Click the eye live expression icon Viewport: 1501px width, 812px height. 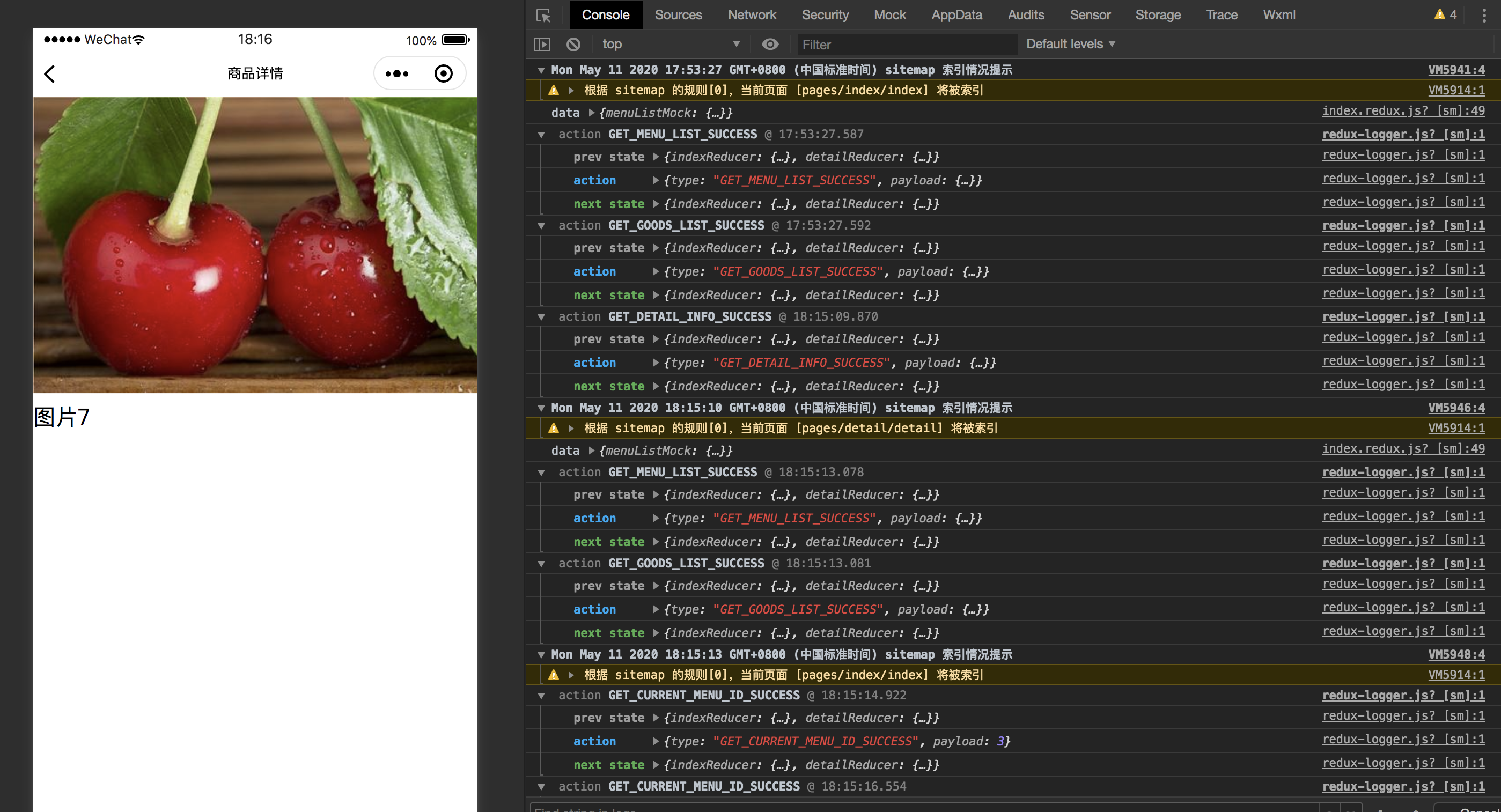pos(770,45)
